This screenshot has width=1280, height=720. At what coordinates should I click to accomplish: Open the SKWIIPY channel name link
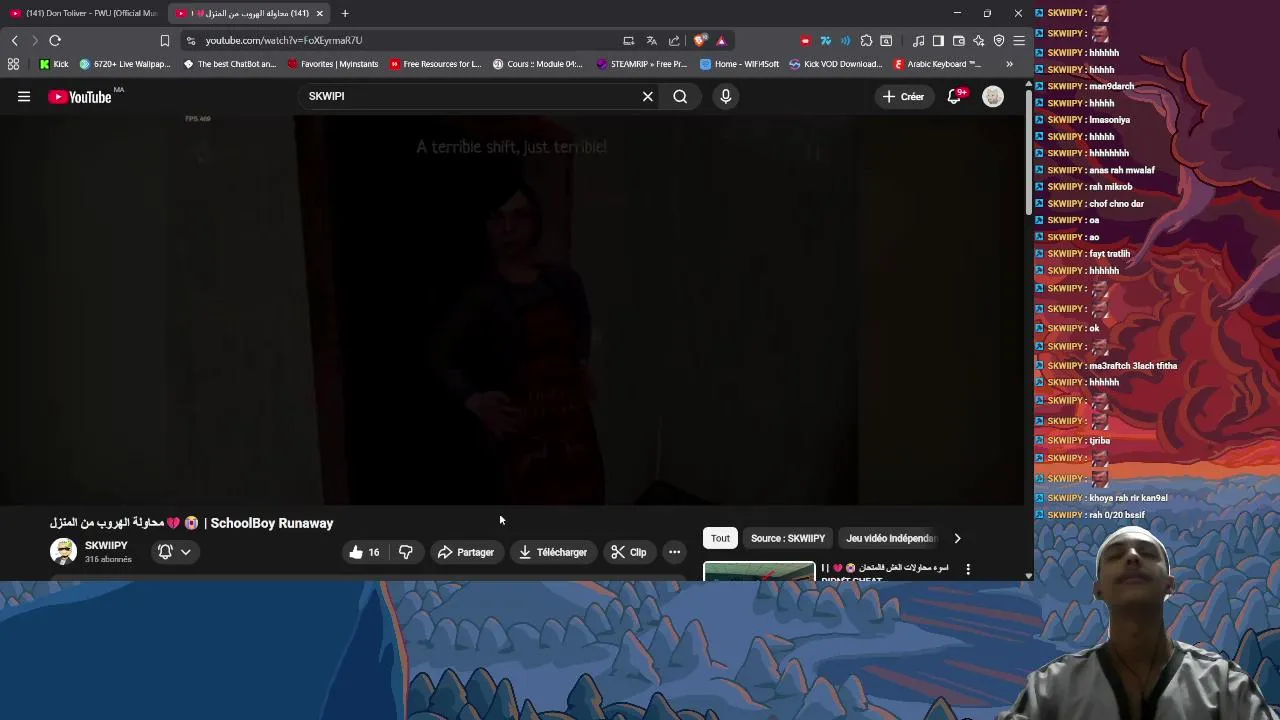[106, 546]
